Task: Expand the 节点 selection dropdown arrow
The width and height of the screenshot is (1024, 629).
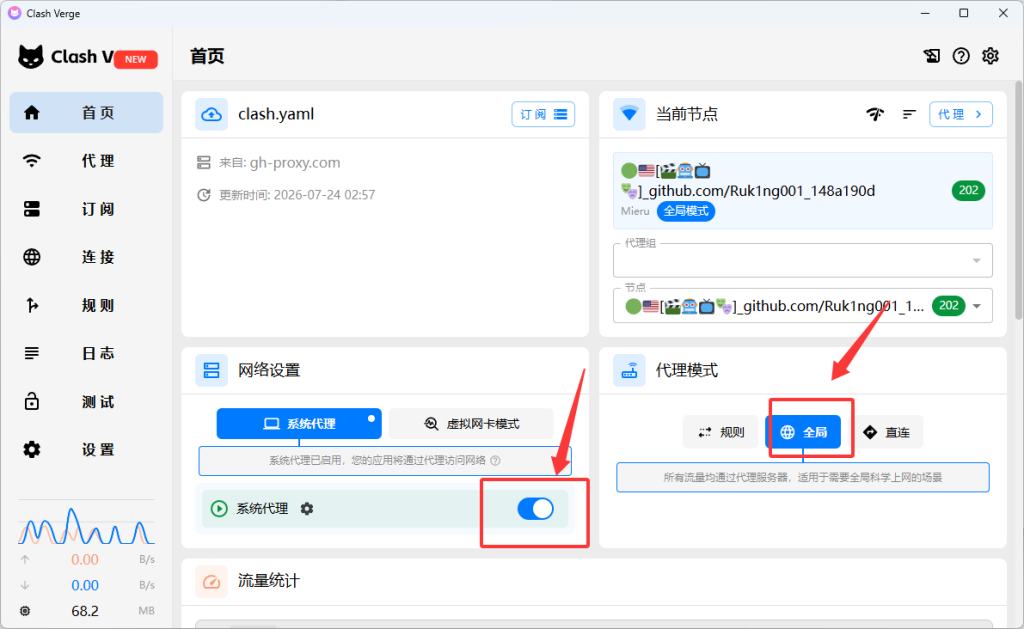Action: point(977,306)
